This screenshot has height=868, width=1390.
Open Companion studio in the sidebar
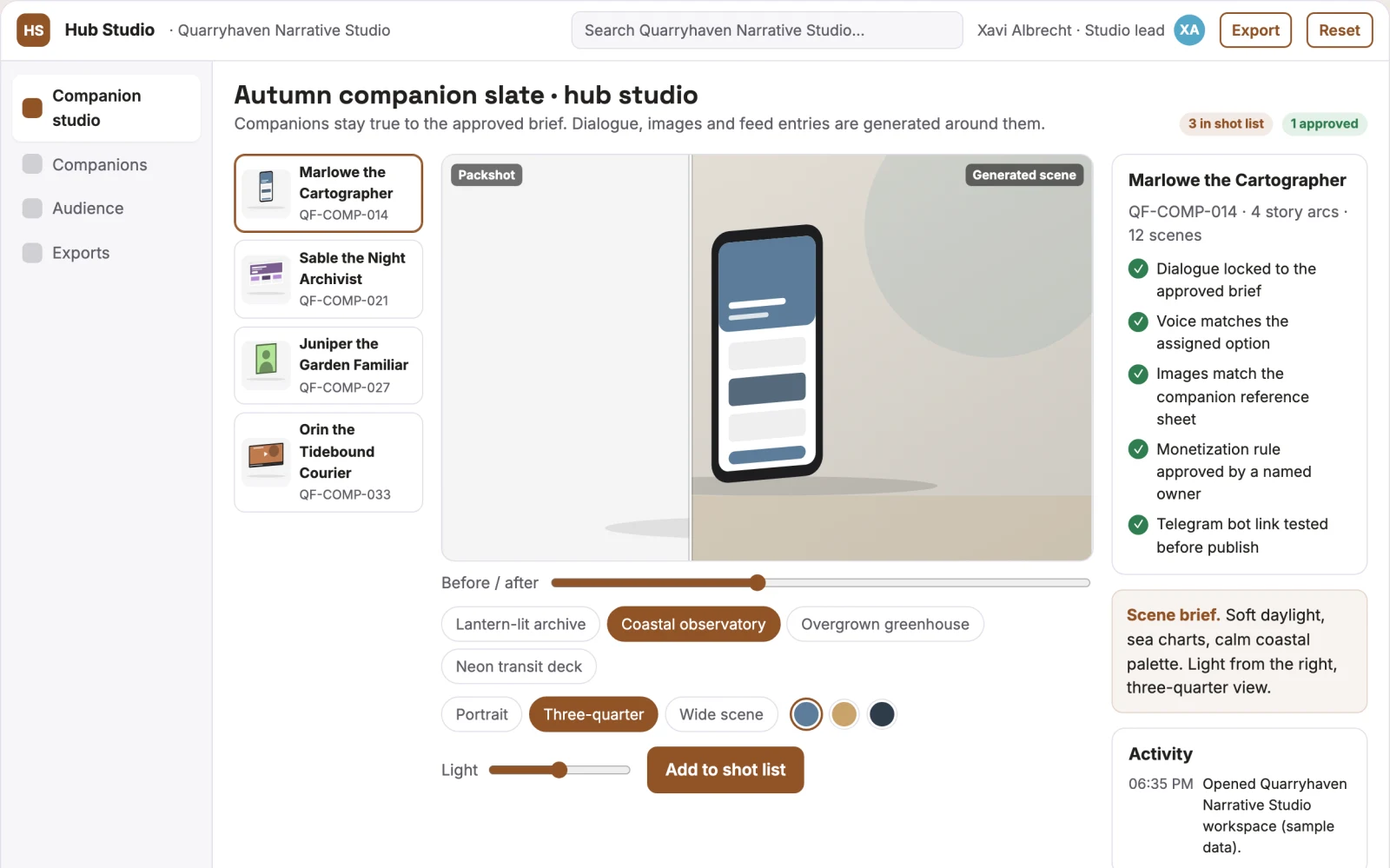(x=107, y=108)
